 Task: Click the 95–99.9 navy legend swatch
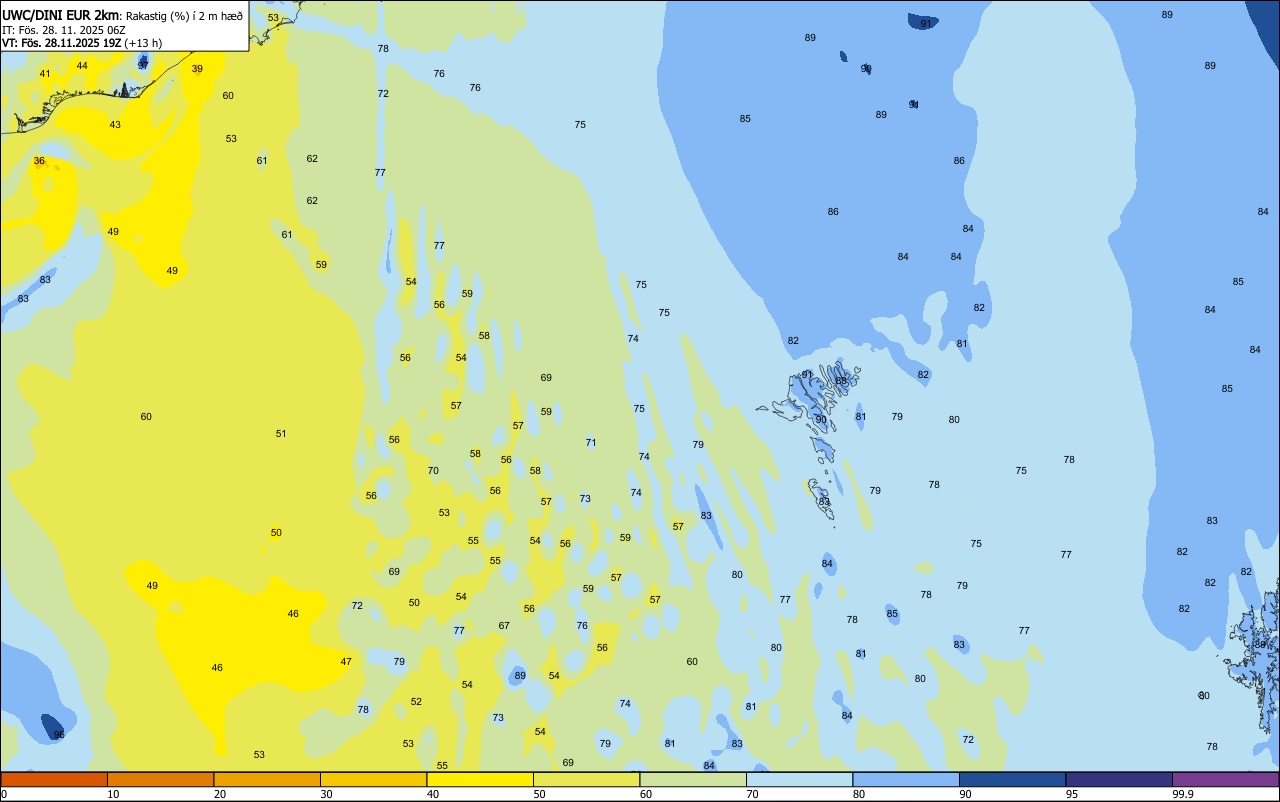[x=1119, y=779]
